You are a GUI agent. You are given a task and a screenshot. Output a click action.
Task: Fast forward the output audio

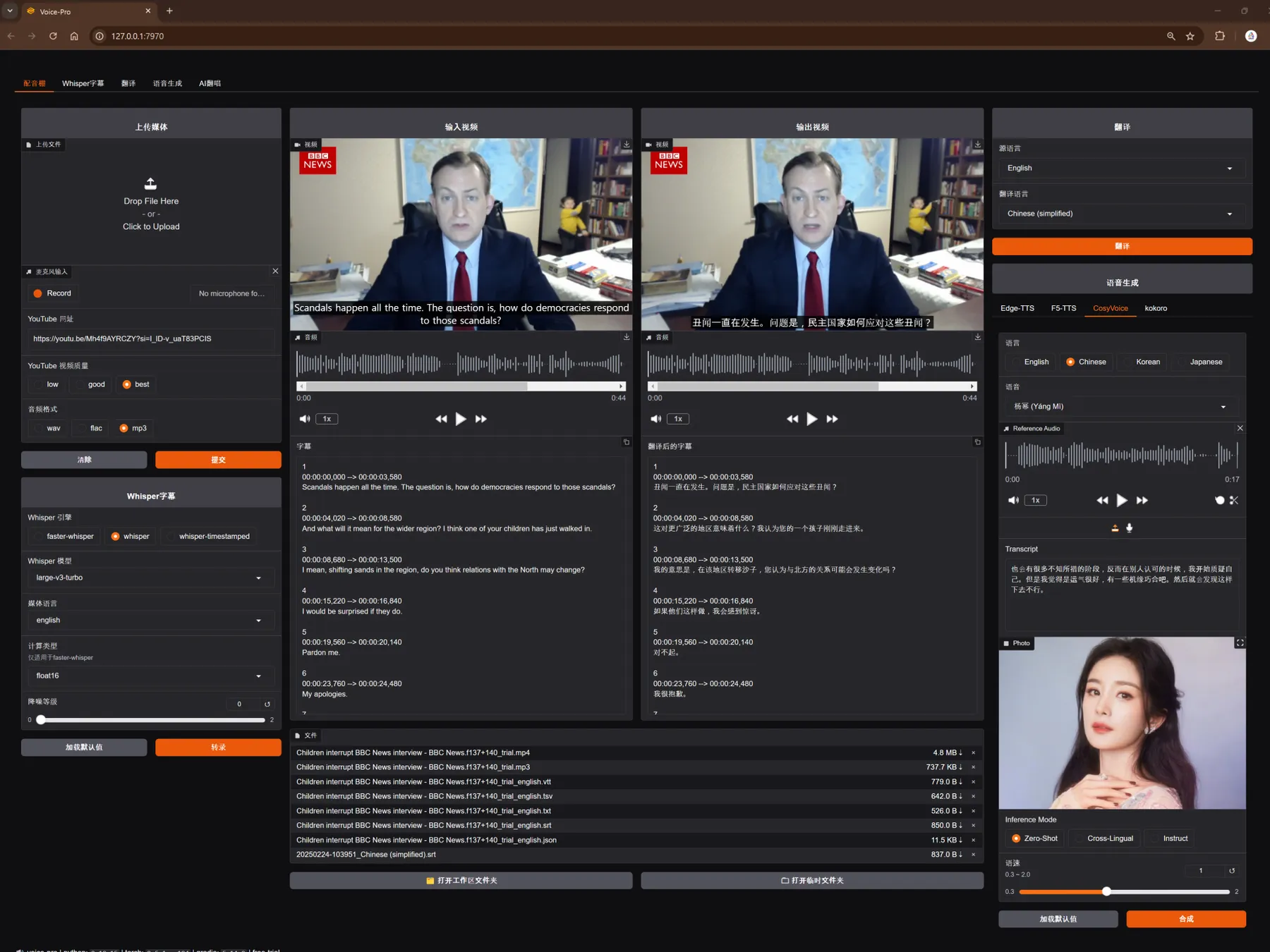click(x=832, y=419)
